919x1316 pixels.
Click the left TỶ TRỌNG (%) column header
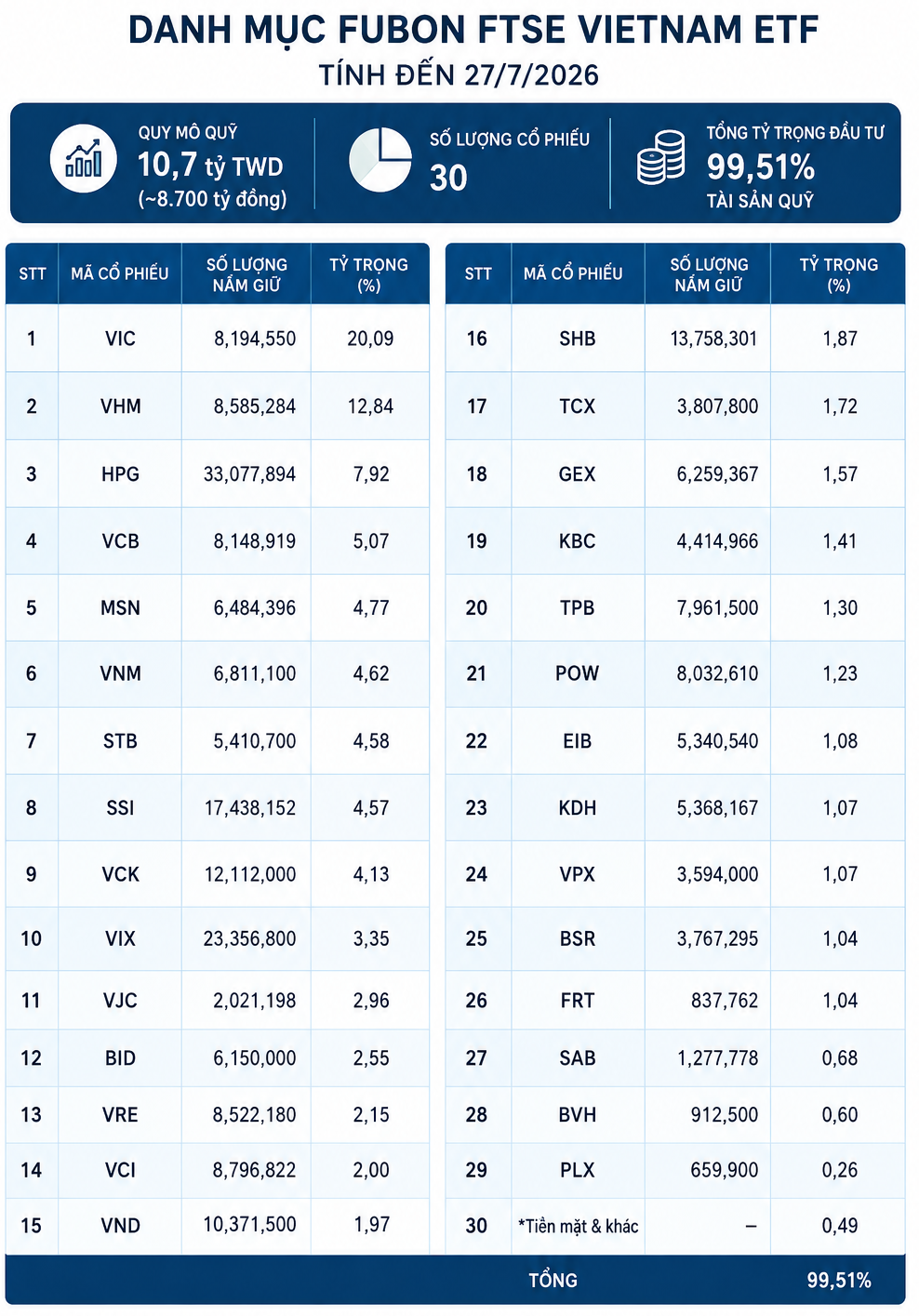click(369, 274)
